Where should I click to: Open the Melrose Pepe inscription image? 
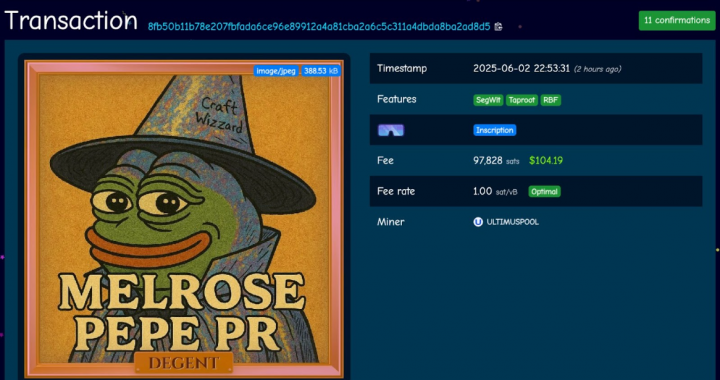tap(184, 218)
